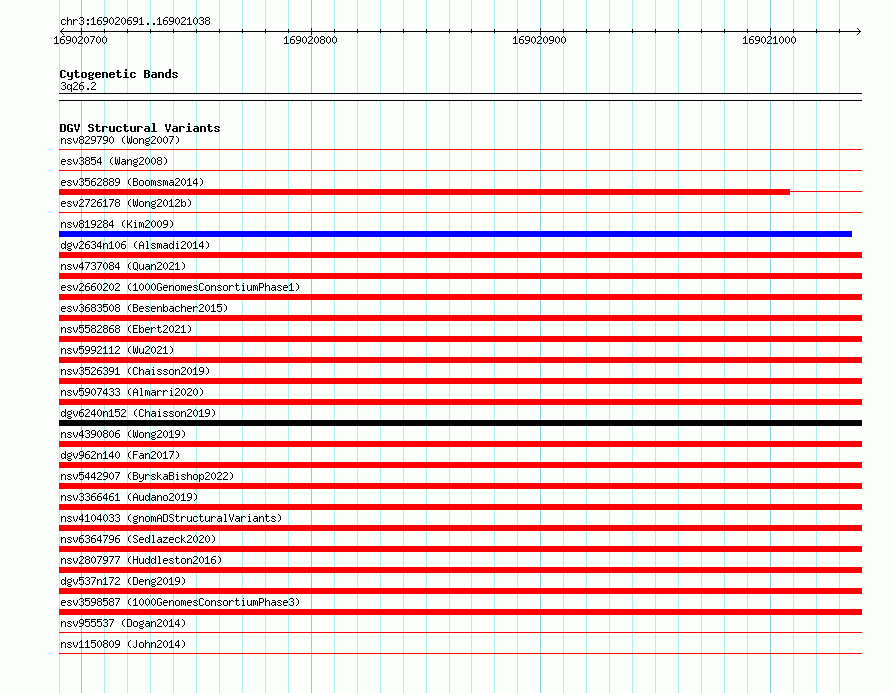This screenshot has width=890, height=693.
Task: Select the dgv6240n152 (Chaisson2019) label
Action: coord(138,413)
